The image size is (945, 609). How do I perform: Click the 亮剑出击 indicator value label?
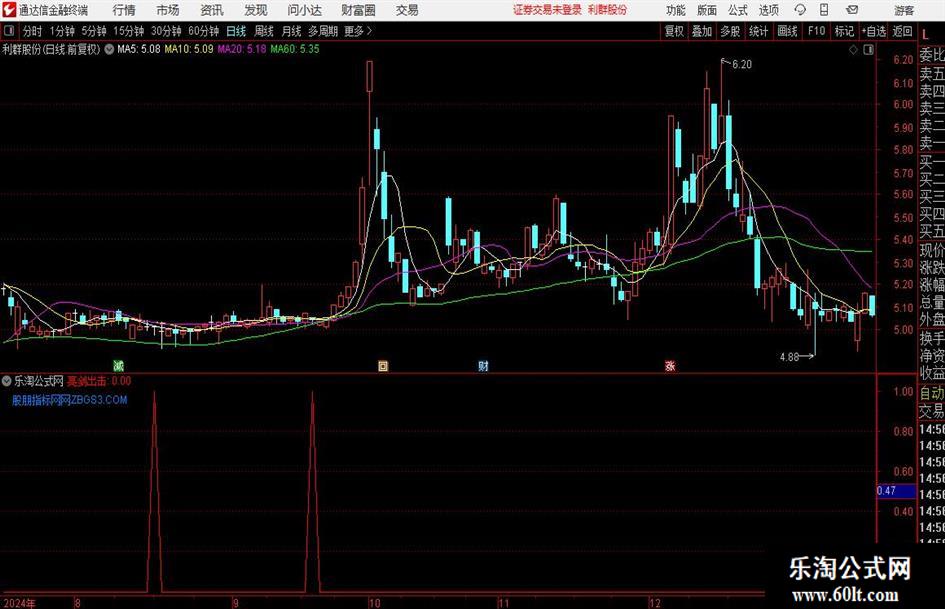pyautogui.click(x=99, y=381)
